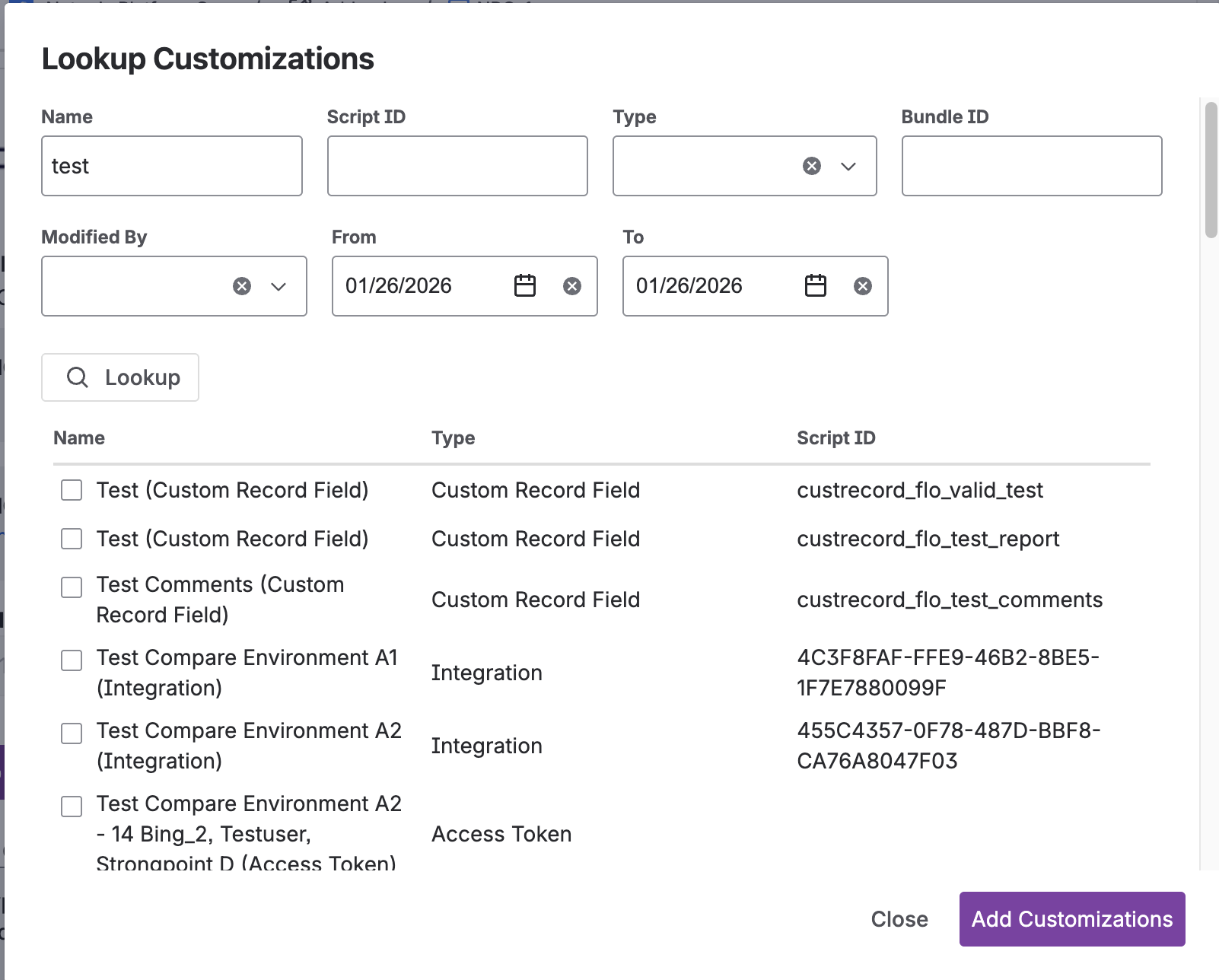Image resolution: width=1219 pixels, height=980 pixels.
Task: Clear the From date value
Action: pyautogui.click(x=571, y=286)
